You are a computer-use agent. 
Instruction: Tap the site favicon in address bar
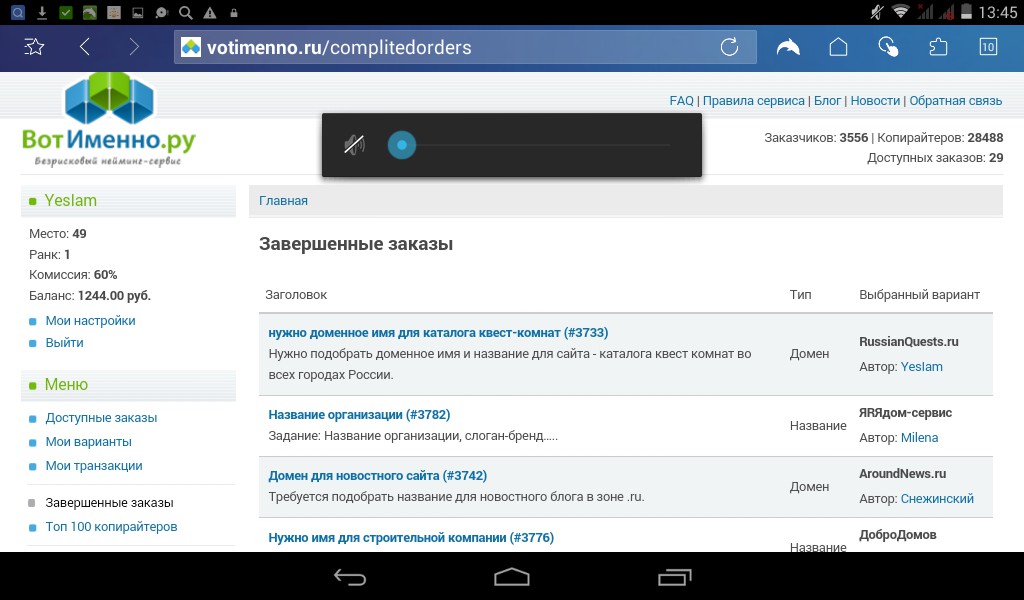[x=191, y=47]
